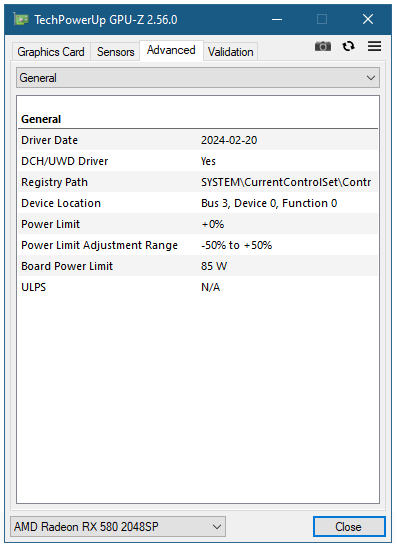Open the AMD Radeon RX 580 2048SP selector
This screenshot has width=395, height=543.
point(118,527)
